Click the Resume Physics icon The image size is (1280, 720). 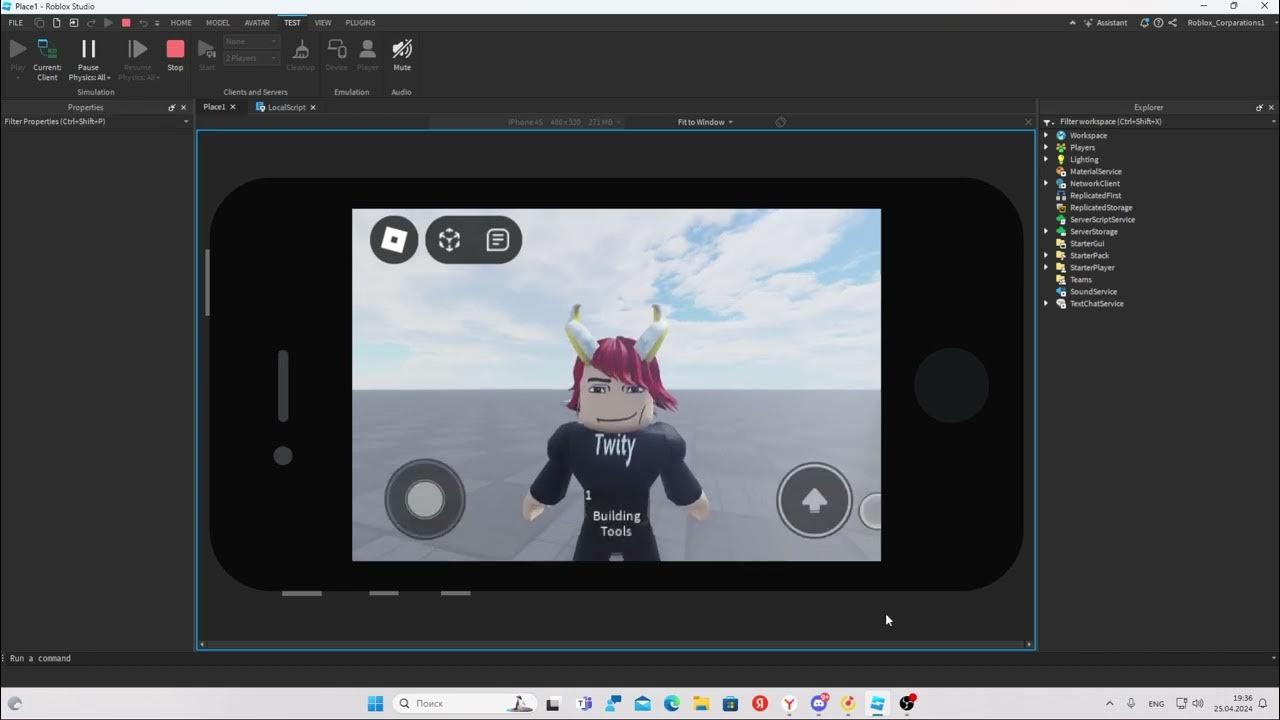click(138, 49)
